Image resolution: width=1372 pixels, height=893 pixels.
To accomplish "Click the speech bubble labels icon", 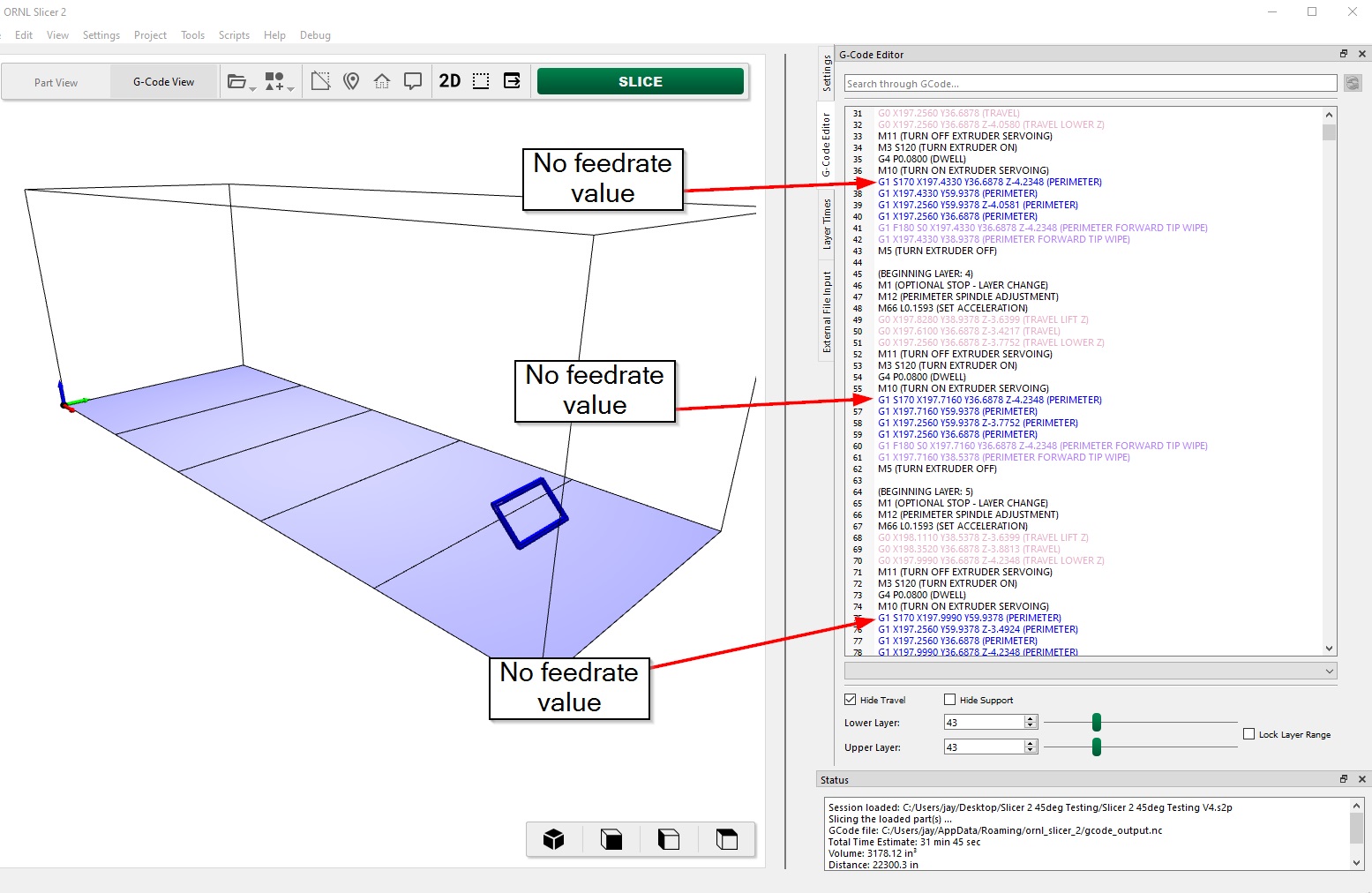I will click(412, 81).
